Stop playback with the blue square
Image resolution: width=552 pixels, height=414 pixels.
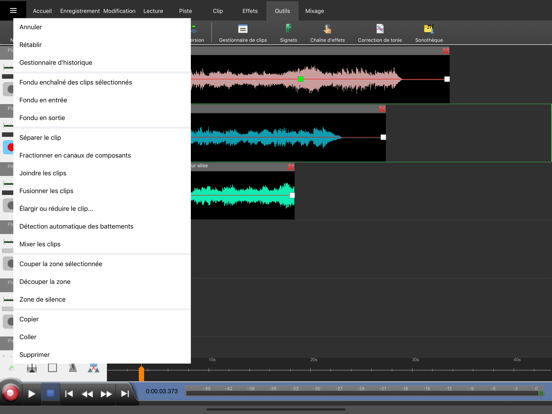[50, 393]
